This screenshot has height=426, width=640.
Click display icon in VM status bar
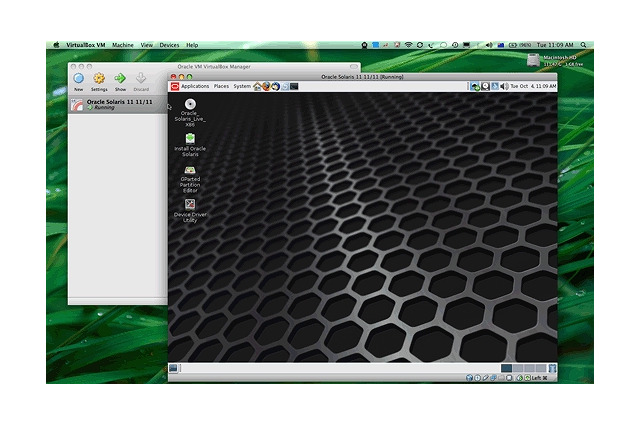tap(509, 378)
